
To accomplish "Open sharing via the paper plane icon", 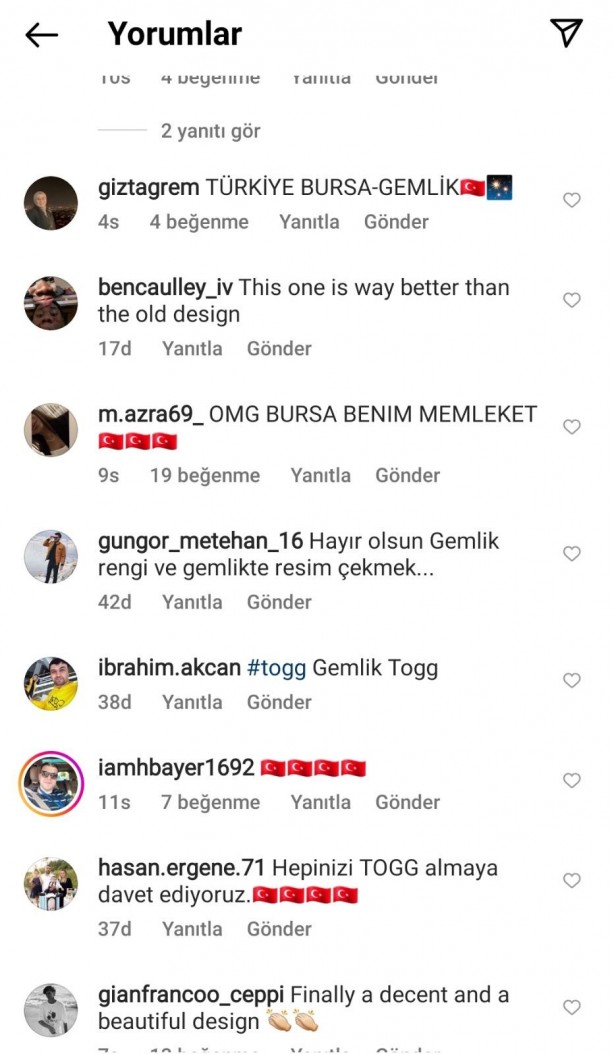I will click(x=567, y=33).
